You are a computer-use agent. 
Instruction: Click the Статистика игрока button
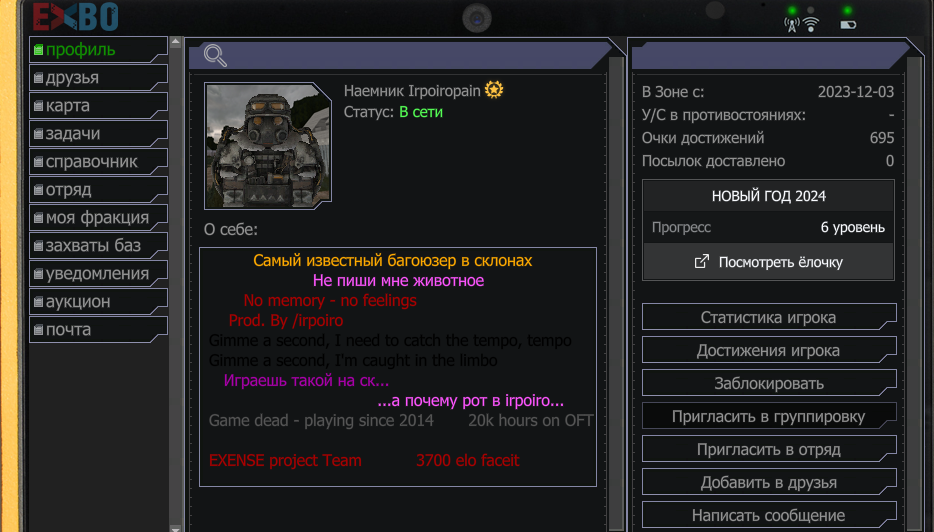click(x=769, y=317)
